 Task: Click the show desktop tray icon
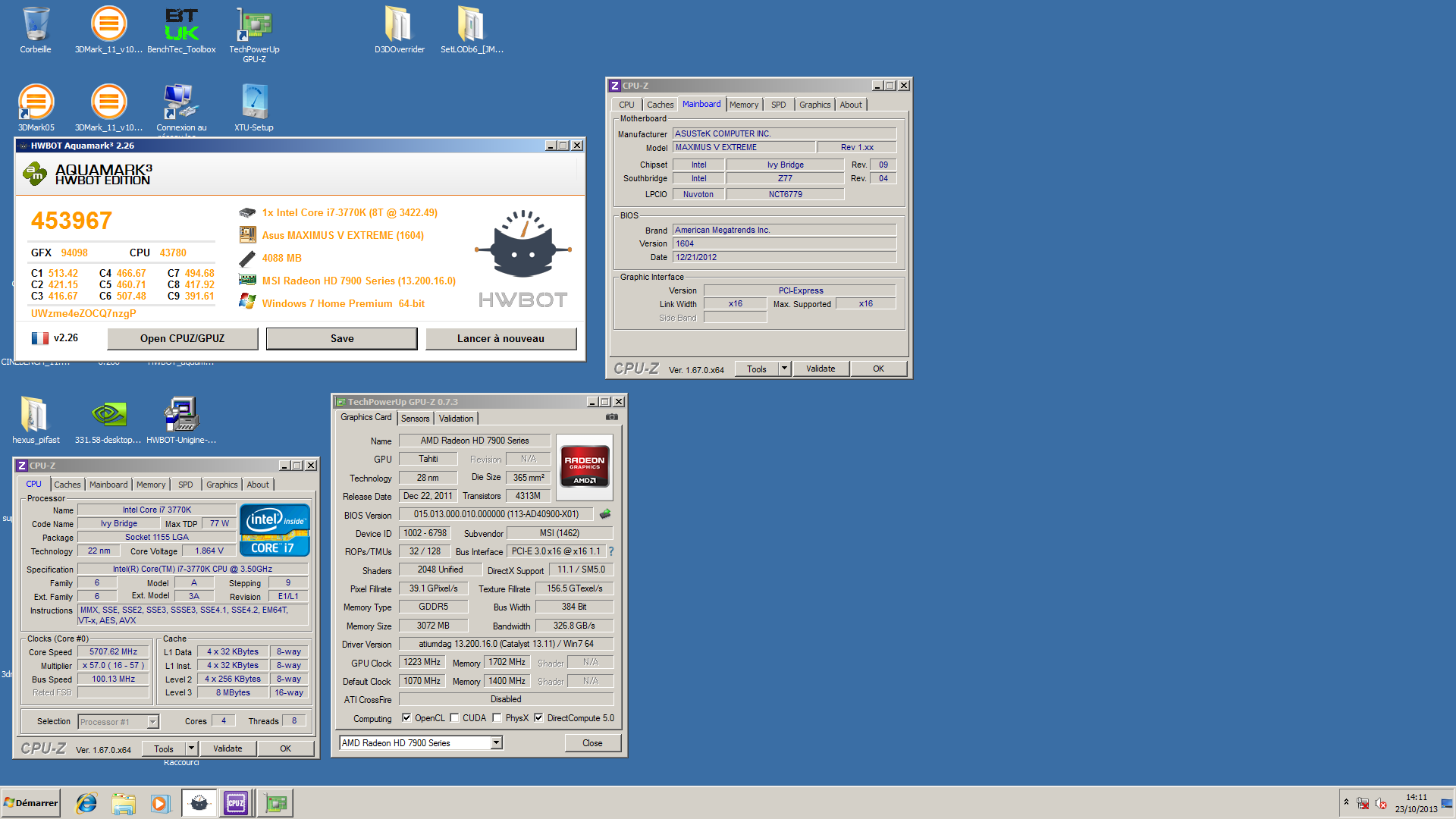(x=1447, y=803)
